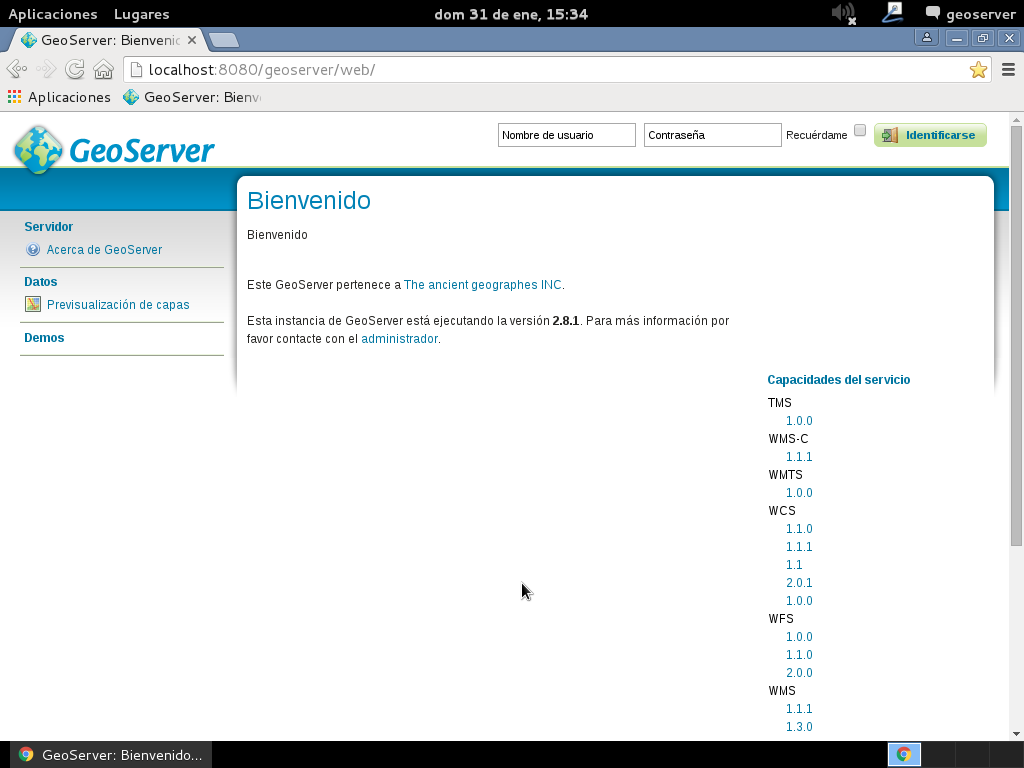Click the Previsualización de capas map icon

(x=33, y=304)
